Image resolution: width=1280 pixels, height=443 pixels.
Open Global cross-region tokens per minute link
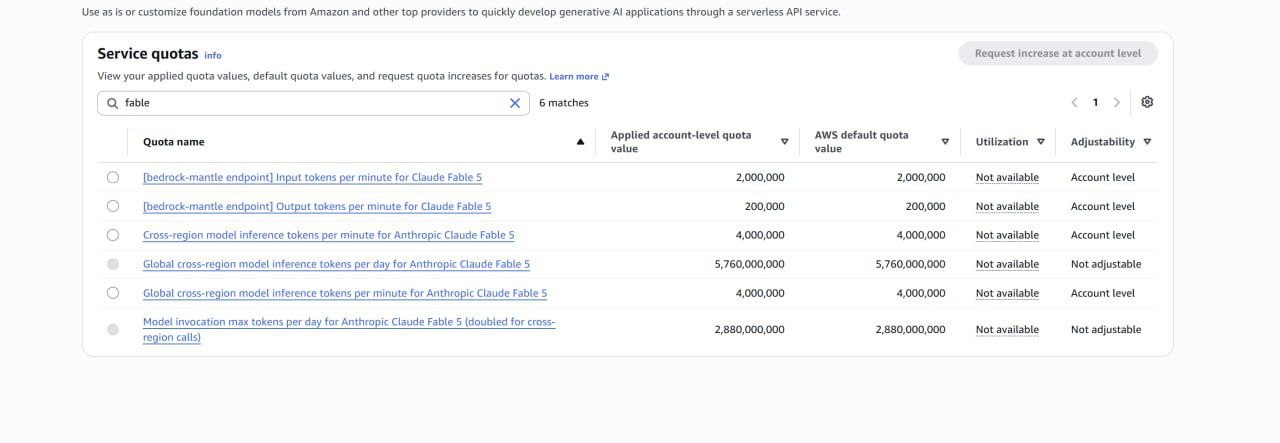click(x=345, y=293)
